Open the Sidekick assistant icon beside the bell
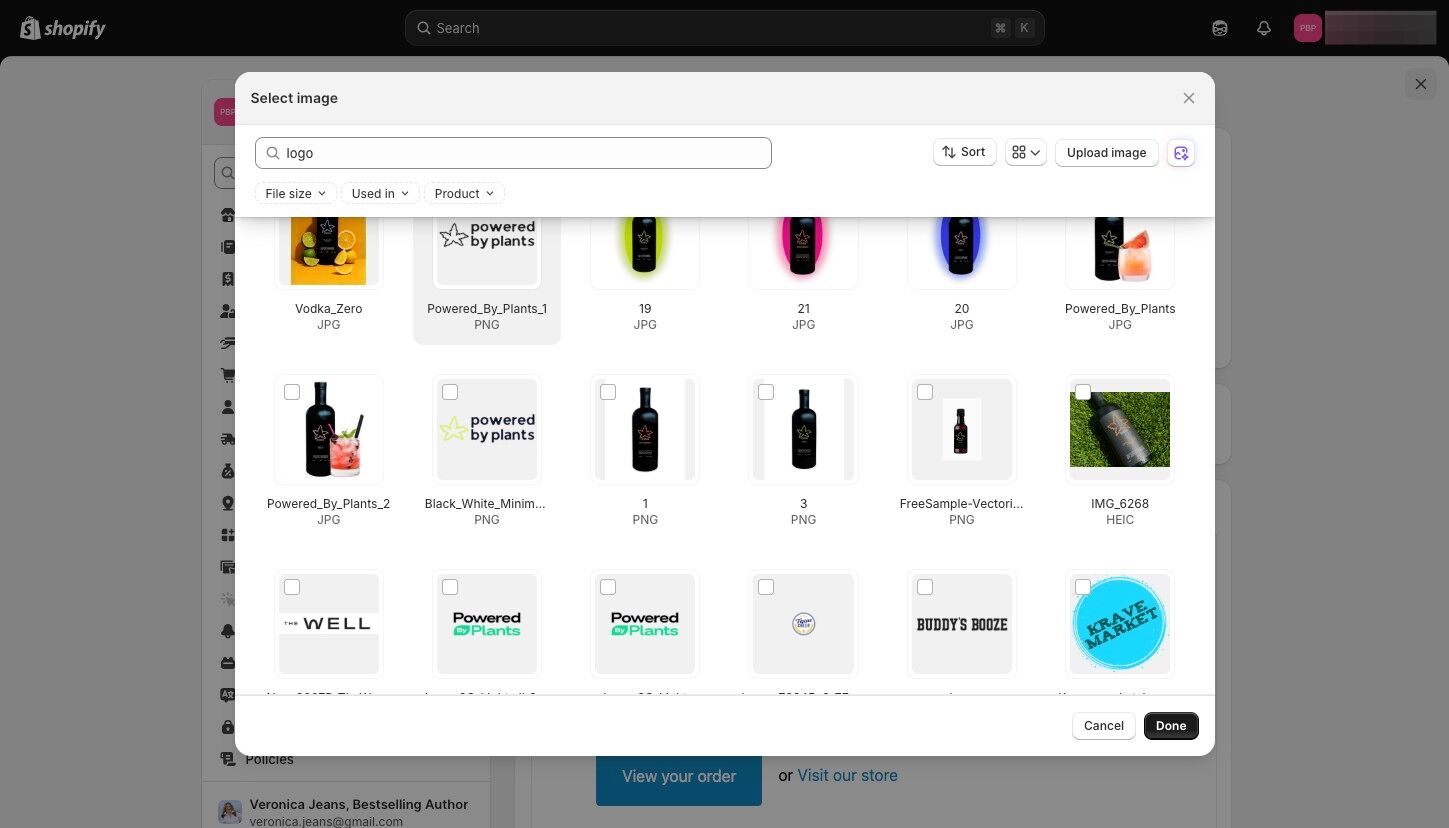This screenshot has height=828, width=1449. click(x=1220, y=28)
